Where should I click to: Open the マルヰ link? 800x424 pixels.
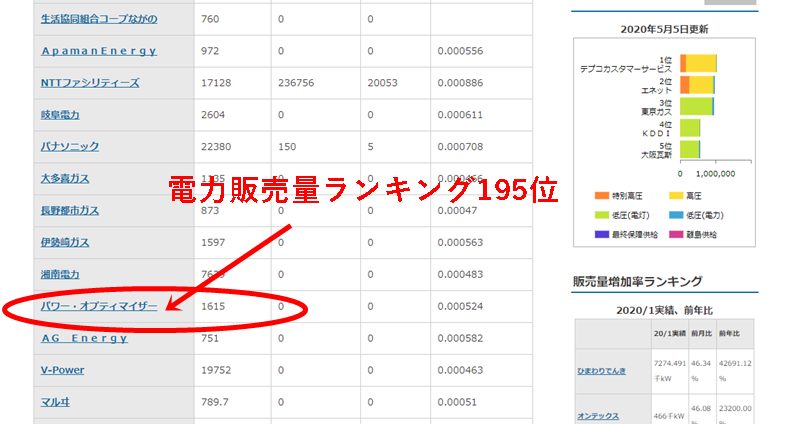55,402
